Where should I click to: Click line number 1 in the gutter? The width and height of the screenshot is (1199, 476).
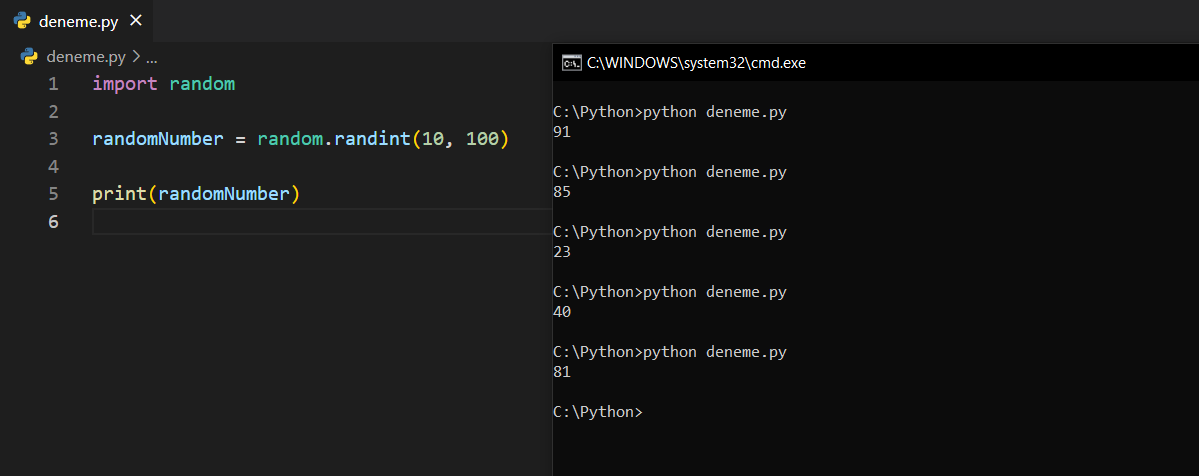(53, 84)
